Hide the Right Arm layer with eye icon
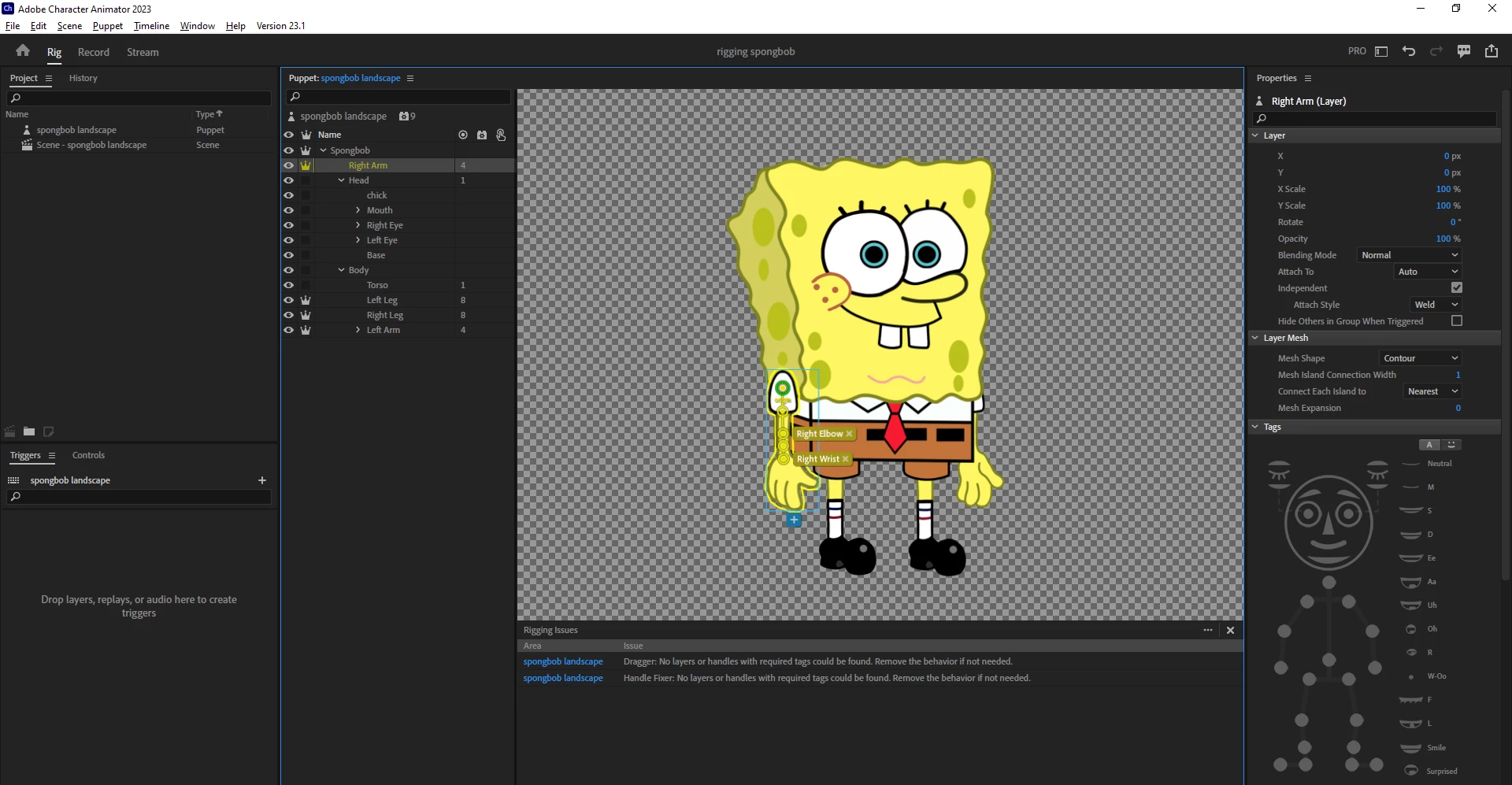The width and height of the screenshot is (1512, 785). pyautogui.click(x=289, y=165)
